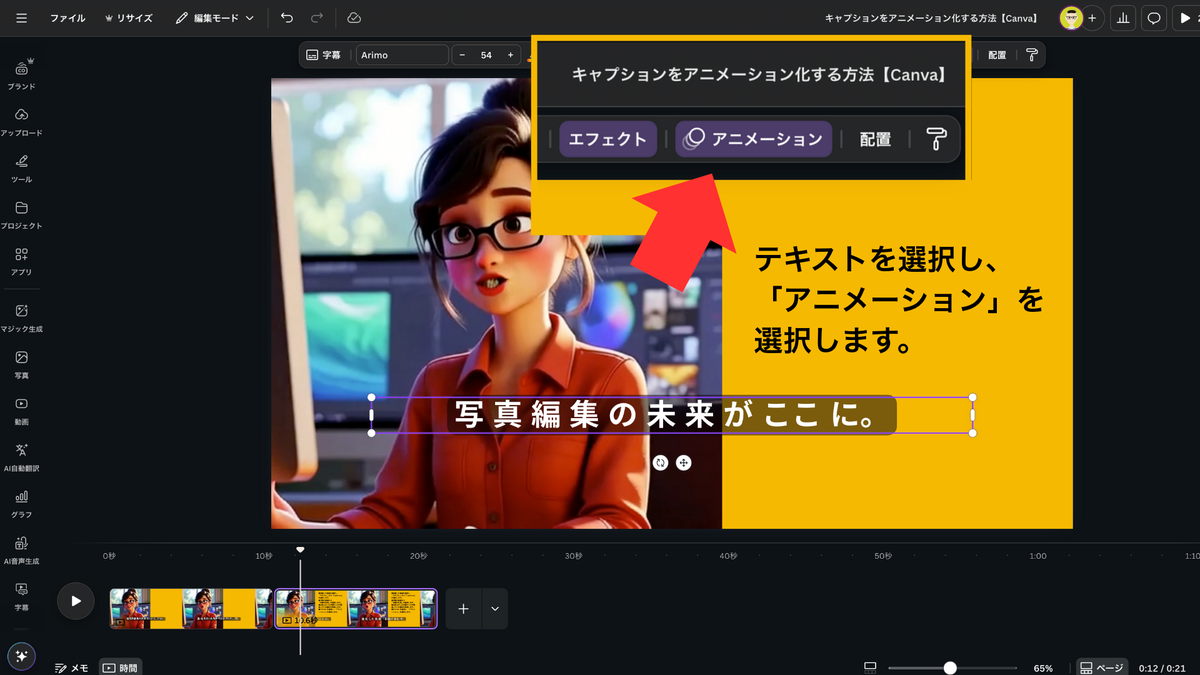1200x675 pixels.
Task: Decrease font size with the minus button
Action: click(463, 55)
